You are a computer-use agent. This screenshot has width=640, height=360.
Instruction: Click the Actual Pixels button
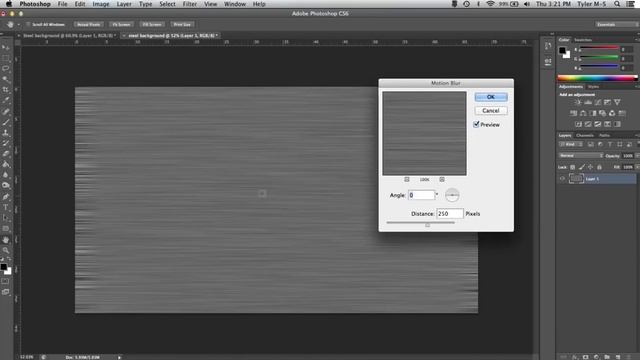89,24
